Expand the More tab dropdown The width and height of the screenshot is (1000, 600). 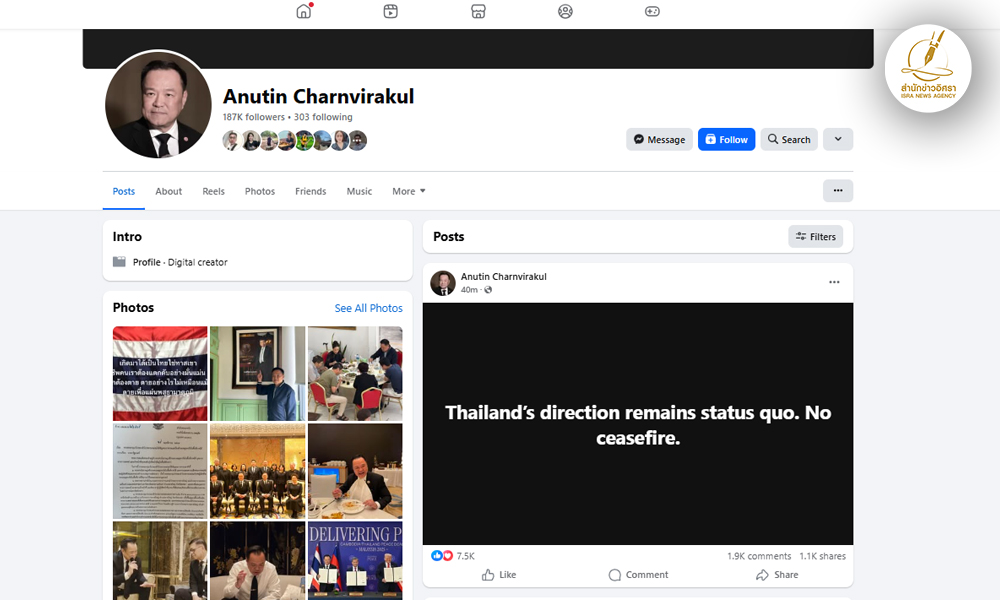click(x=408, y=191)
